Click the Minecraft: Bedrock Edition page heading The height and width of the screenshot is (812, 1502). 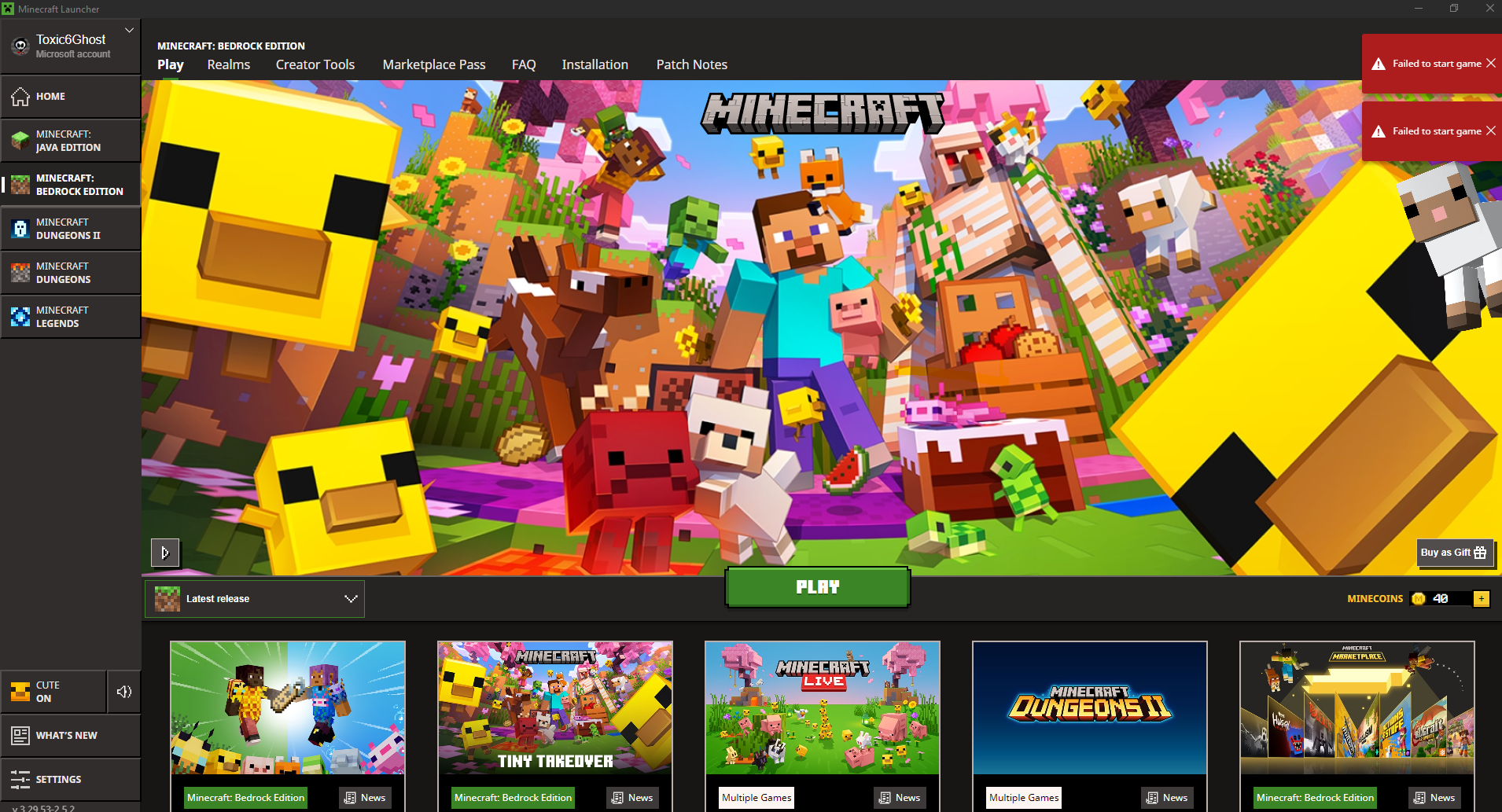pyautogui.click(x=231, y=46)
